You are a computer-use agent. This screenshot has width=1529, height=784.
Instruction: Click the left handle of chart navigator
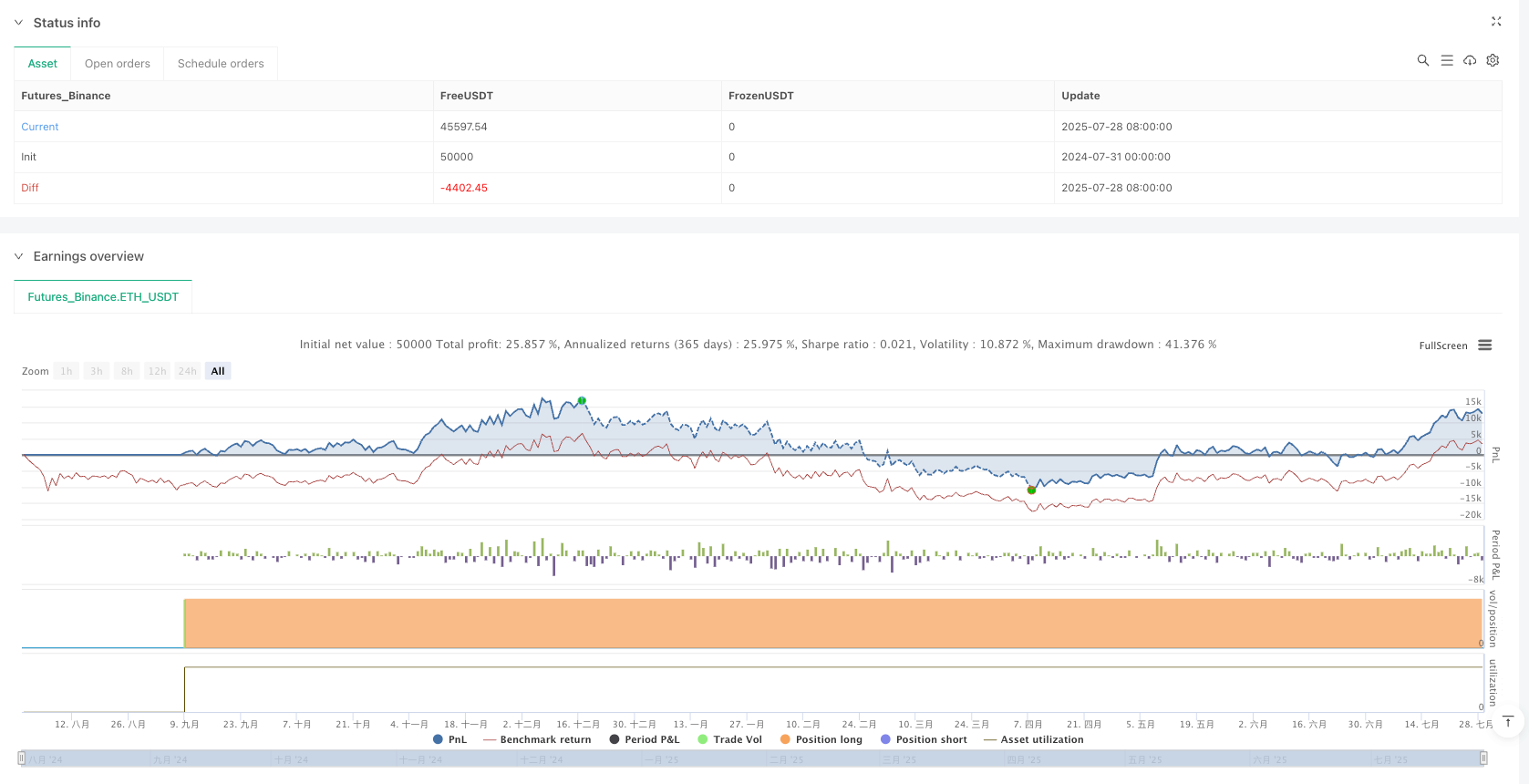coord(22,758)
